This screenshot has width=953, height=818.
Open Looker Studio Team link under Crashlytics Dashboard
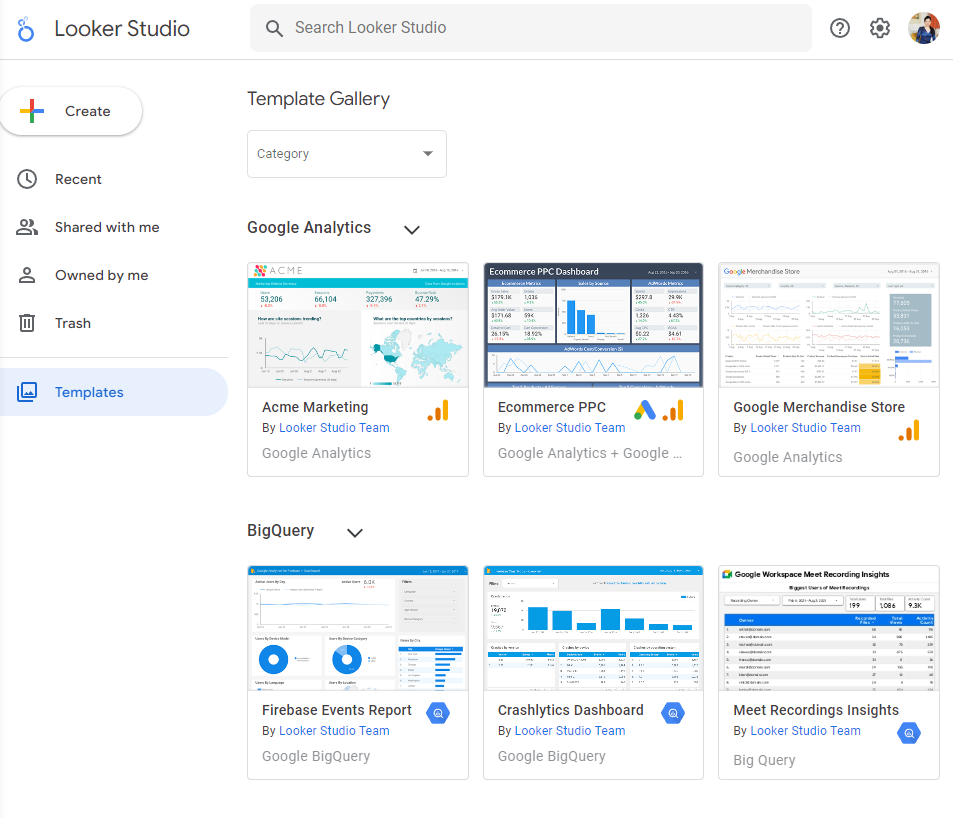(569, 730)
